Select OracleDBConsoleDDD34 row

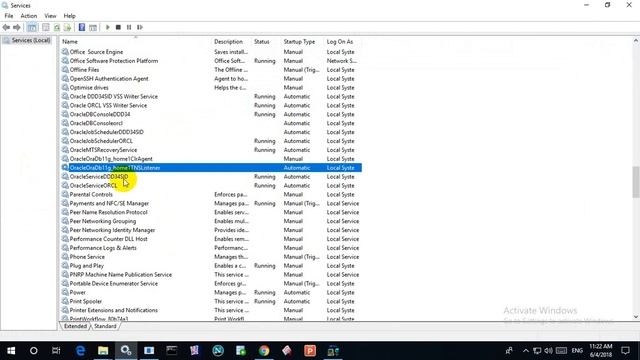pos(211,114)
